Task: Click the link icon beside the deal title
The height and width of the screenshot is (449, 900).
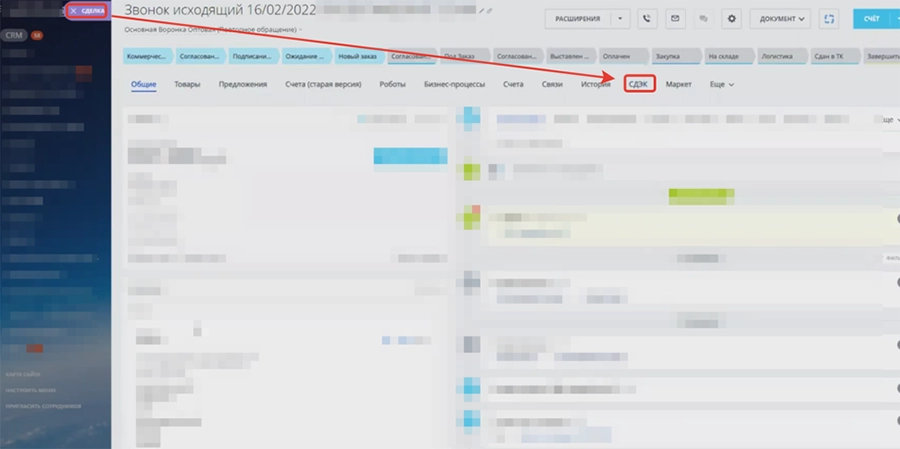Action: (490, 11)
